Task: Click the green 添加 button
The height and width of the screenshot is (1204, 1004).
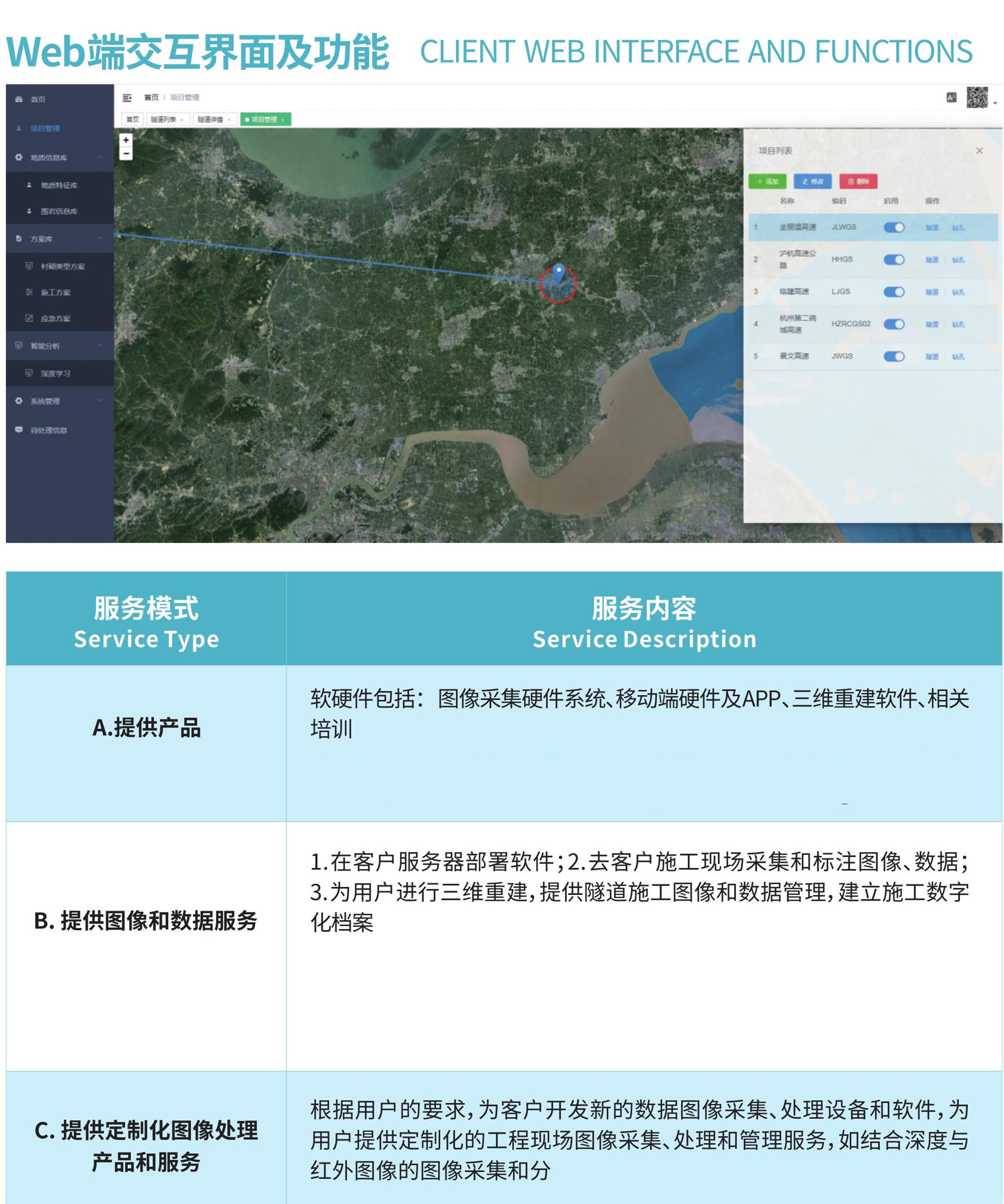Action: click(x=767, y=182)
